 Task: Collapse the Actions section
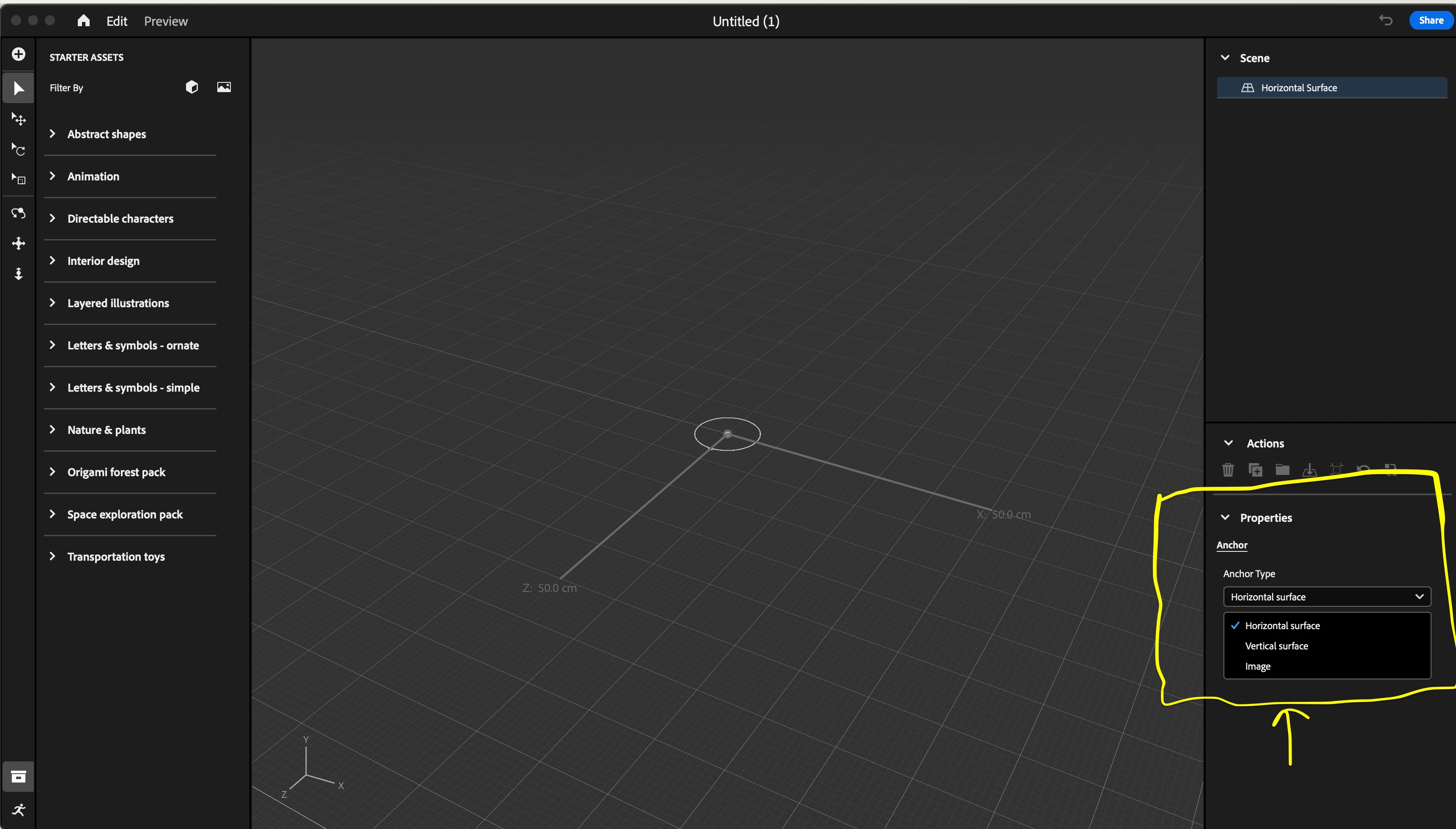pos(1228,443)
